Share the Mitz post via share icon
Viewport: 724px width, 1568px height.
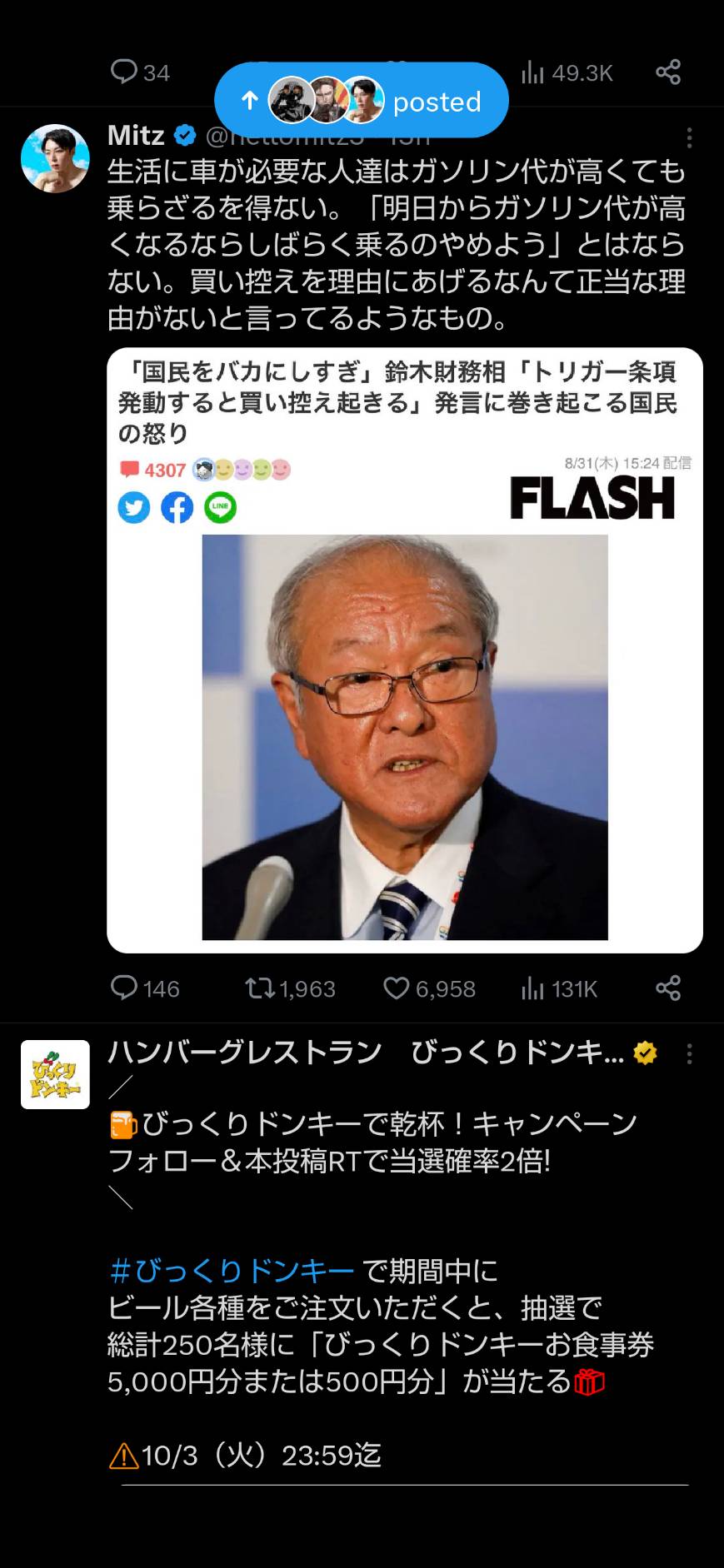pos(668,988)
